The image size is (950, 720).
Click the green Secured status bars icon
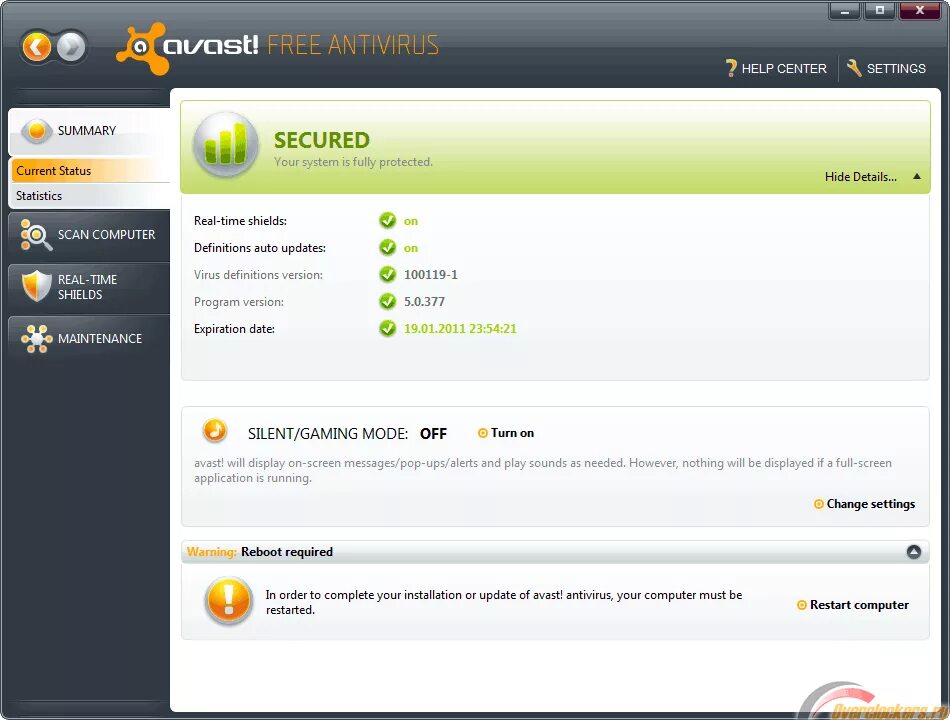coord(225,144)
